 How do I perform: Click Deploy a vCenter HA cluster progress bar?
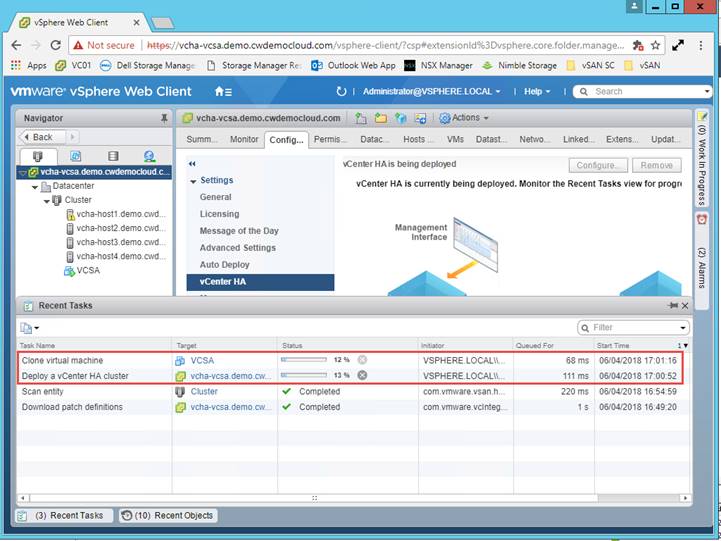point(304,375)
